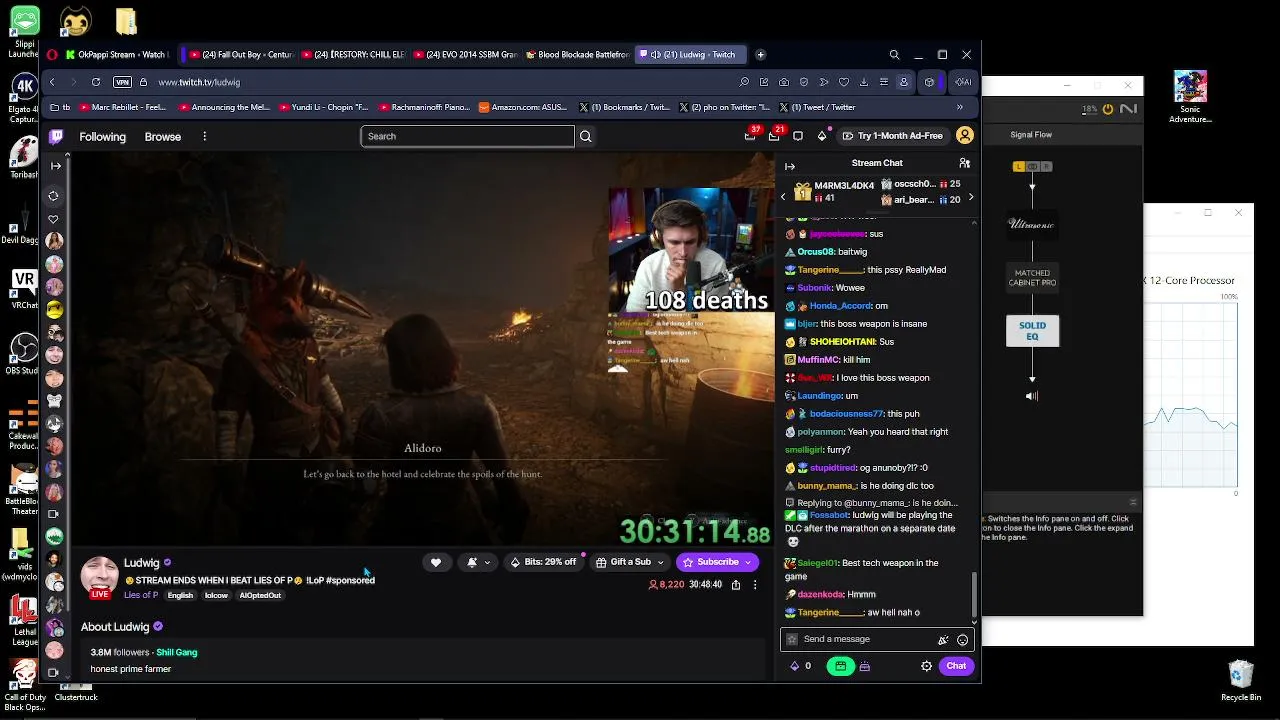Switch to EVO 2014 SSBM browser tab
Screen dimensions: 1280x720
pos(464,55)
